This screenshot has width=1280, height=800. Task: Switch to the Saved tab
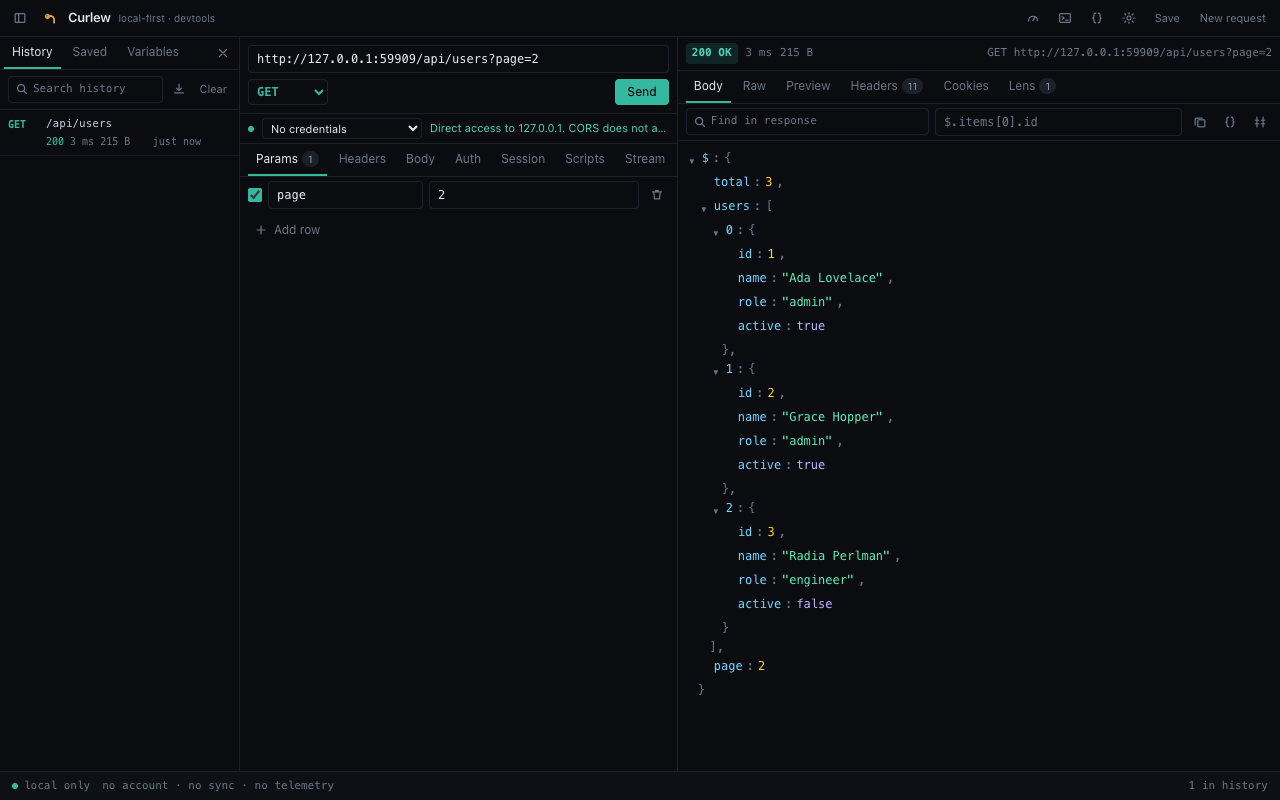(x=89, y=52)
